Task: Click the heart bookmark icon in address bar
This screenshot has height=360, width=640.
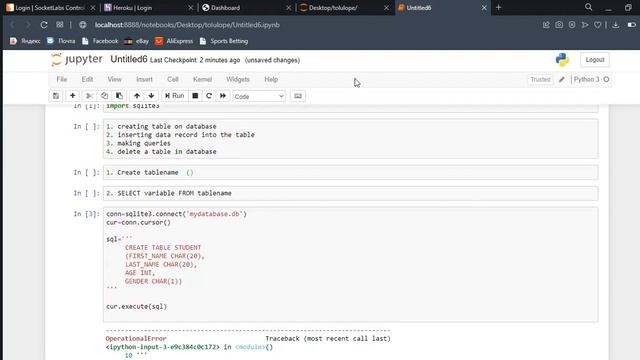Action: pyautogui.click(x=598, y=25)
